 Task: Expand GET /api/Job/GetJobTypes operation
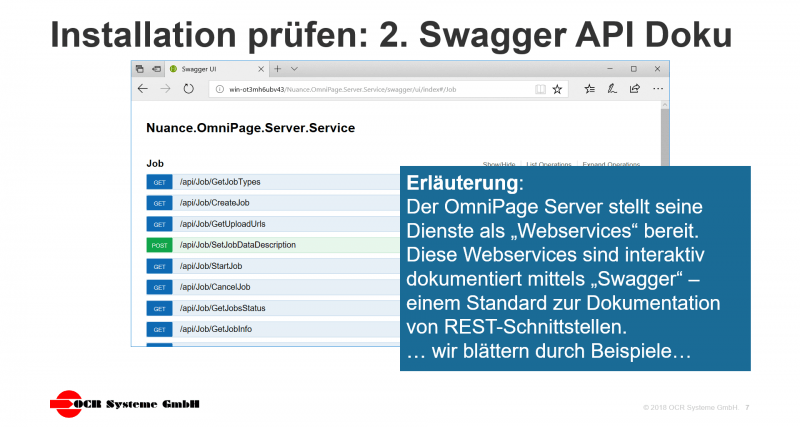tap(273, 182)
